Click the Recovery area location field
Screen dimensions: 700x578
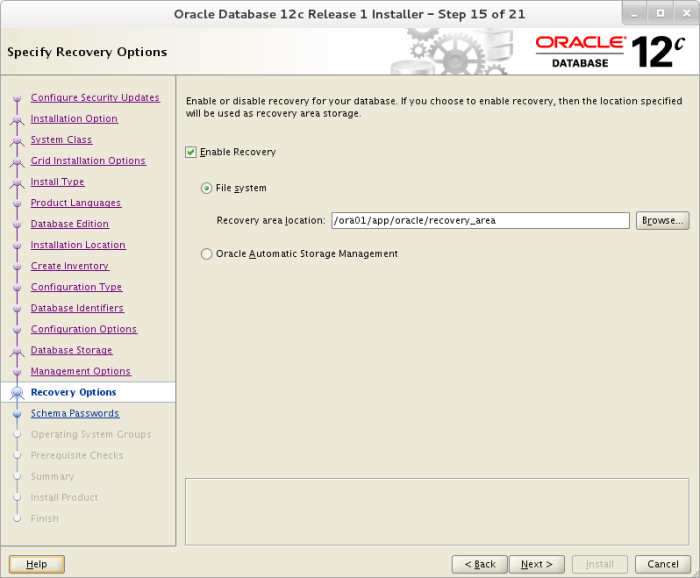click(480, 220)
